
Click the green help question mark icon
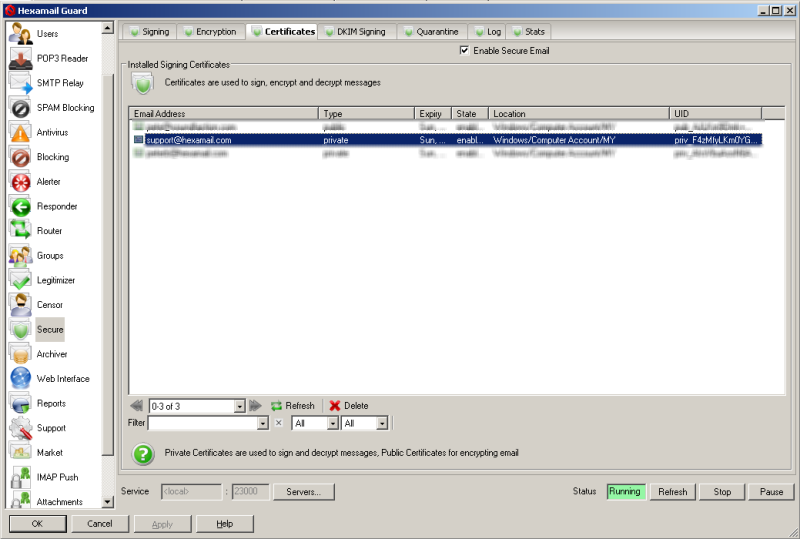[144, 453]
